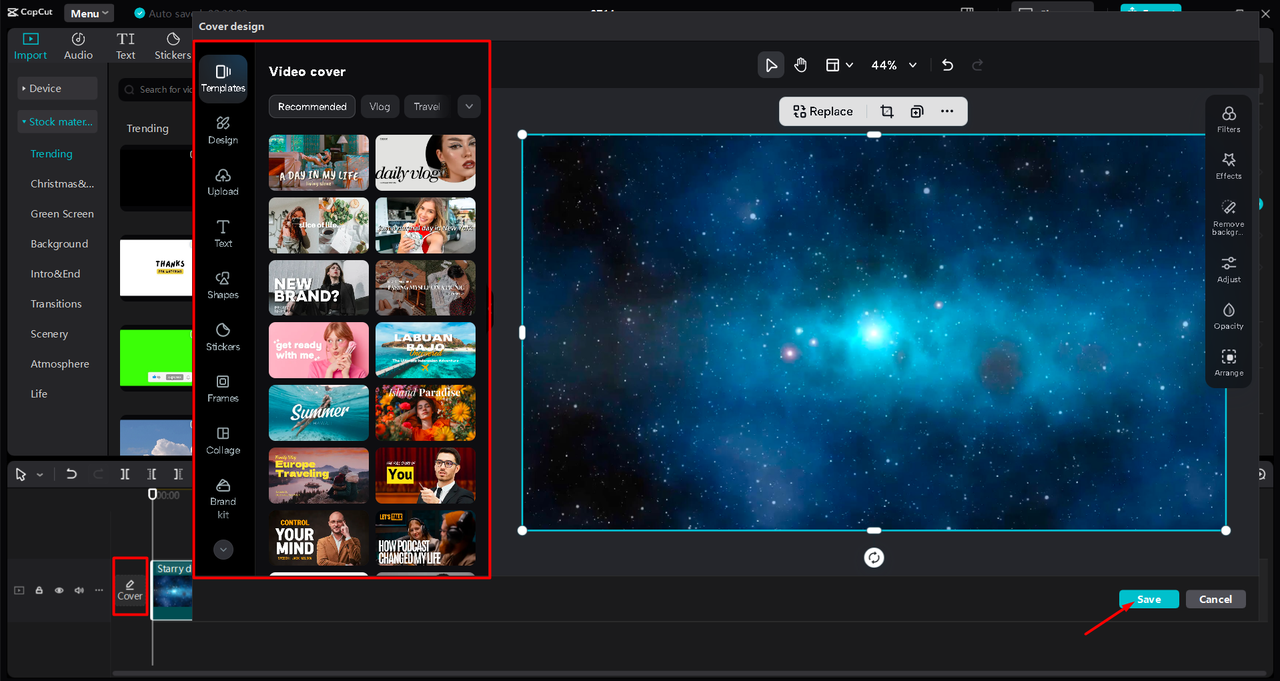This screenshot has height=681, width=1280.
Task: Click the rotate handle below the image
Action: tap(874, 558)
